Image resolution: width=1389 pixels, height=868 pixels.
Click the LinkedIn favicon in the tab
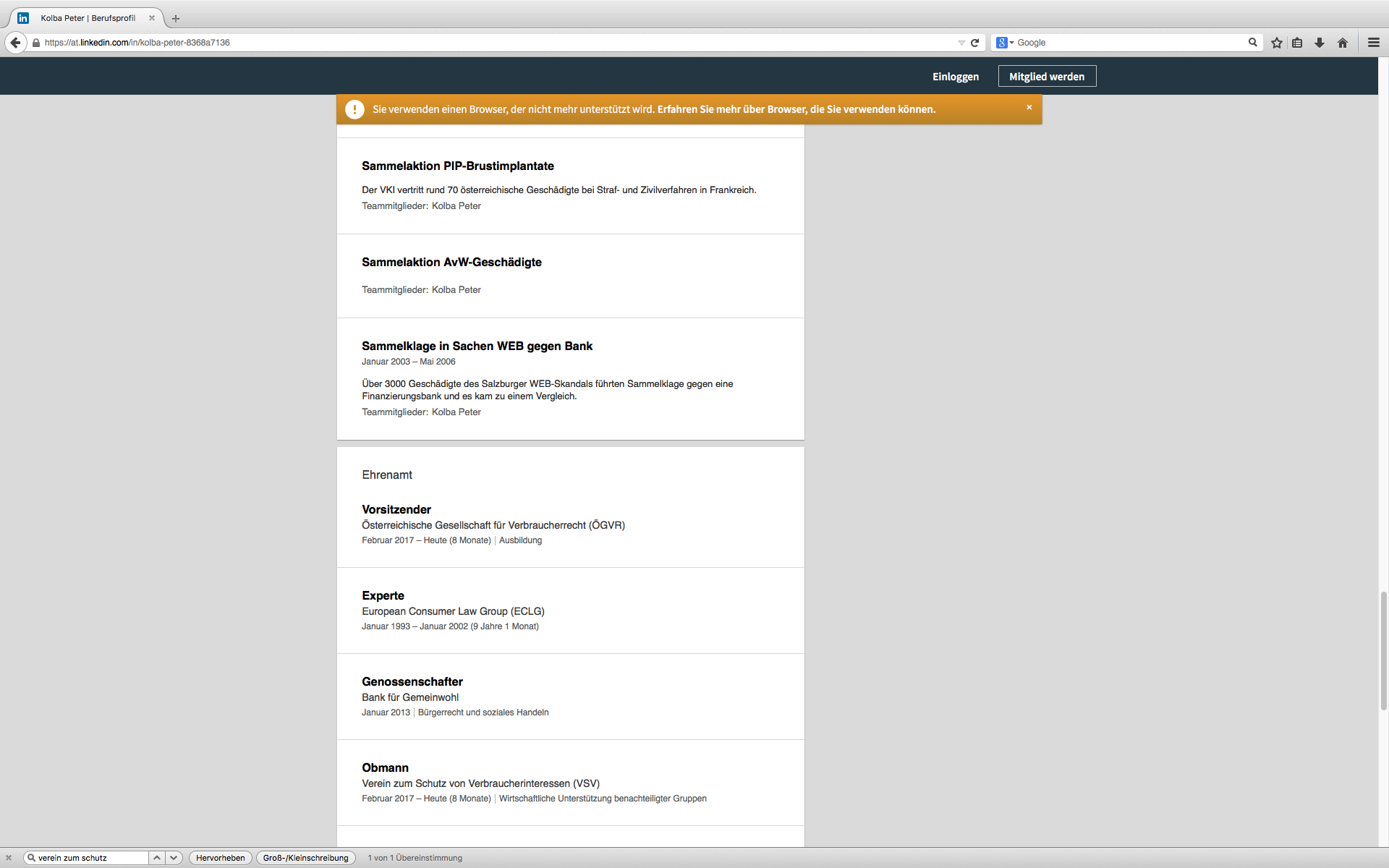click(23, 18)
